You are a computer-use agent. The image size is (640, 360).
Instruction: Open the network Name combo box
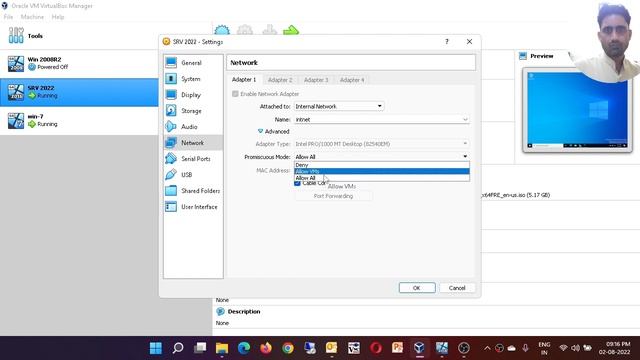pyautogui.click(x=381, y=120)
